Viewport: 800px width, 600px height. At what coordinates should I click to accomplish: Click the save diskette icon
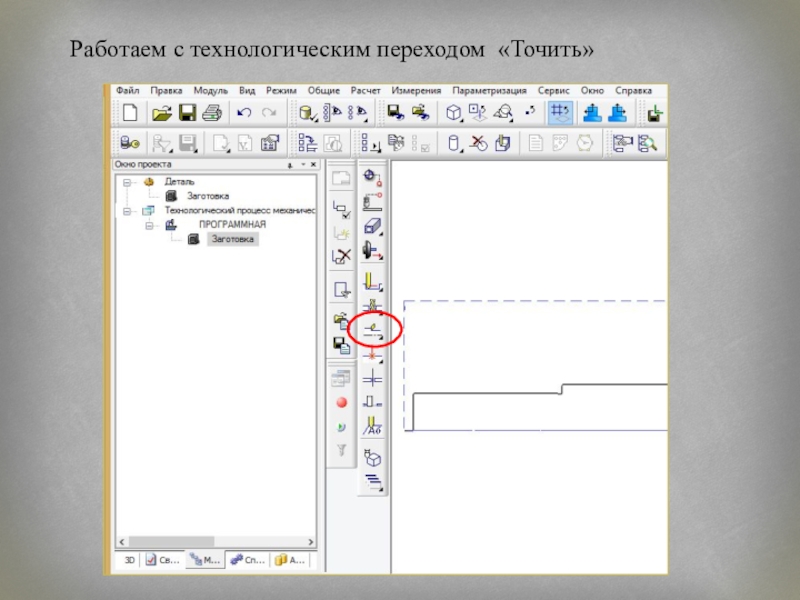(187, 112)
